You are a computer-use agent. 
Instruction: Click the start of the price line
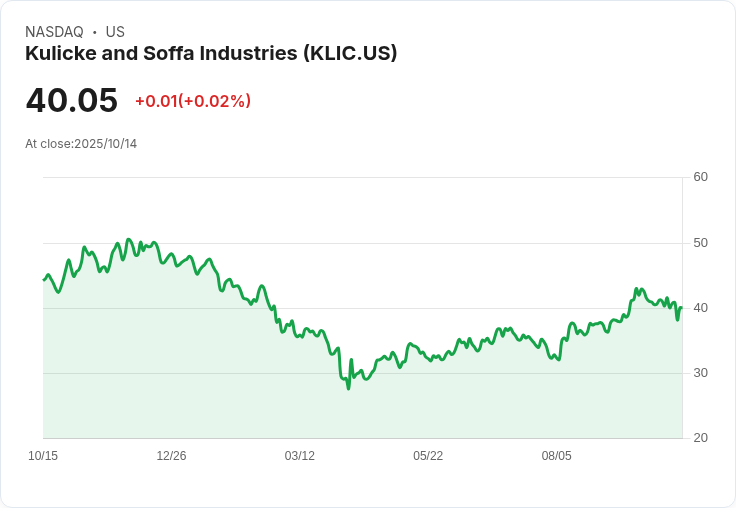coord(44,280)
